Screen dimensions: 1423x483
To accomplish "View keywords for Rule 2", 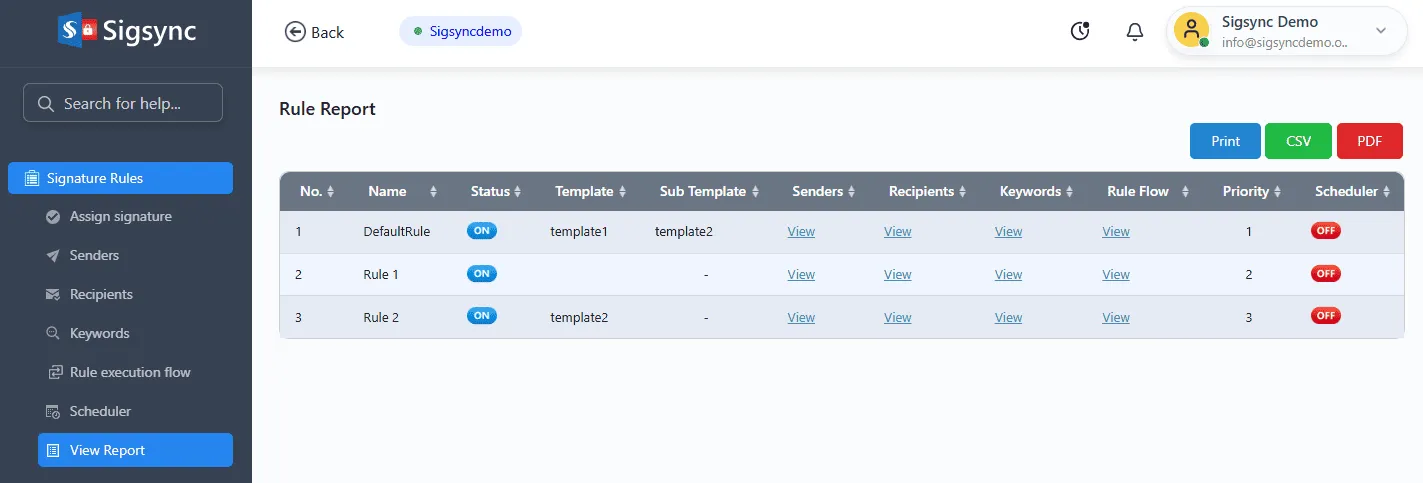I will (x=1008, y=318).
